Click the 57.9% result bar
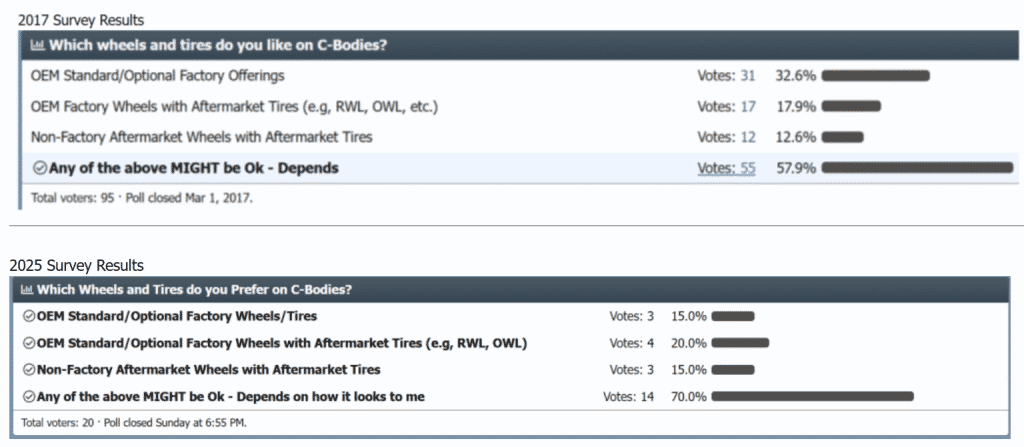 [917, 168]
